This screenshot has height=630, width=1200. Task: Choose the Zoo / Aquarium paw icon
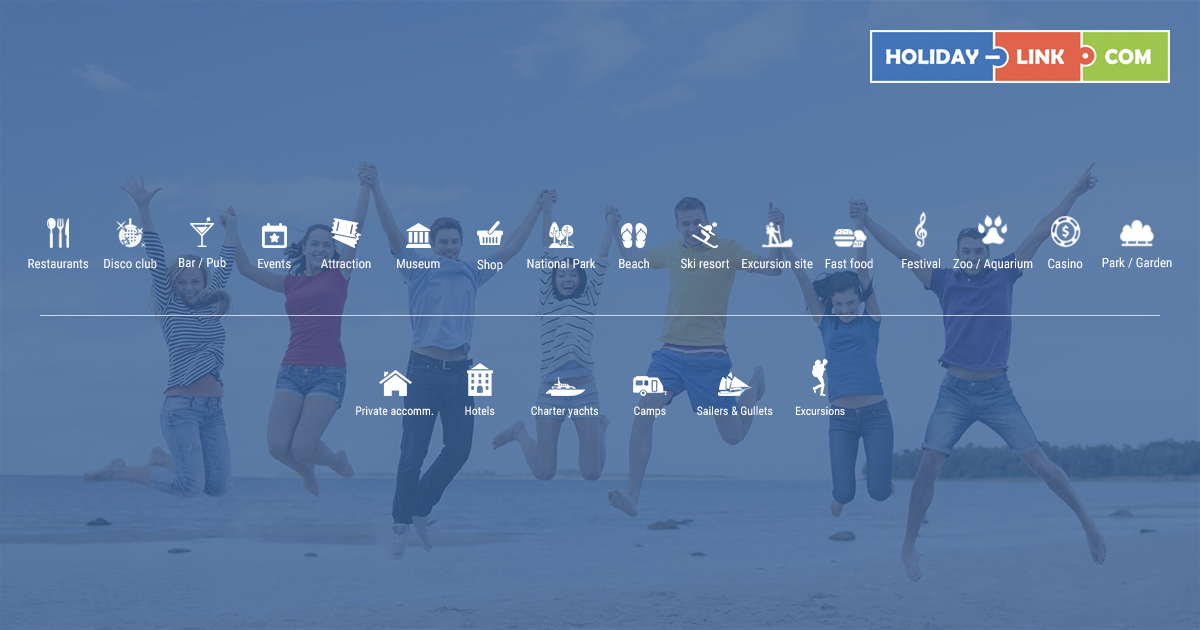pos(993,231)
